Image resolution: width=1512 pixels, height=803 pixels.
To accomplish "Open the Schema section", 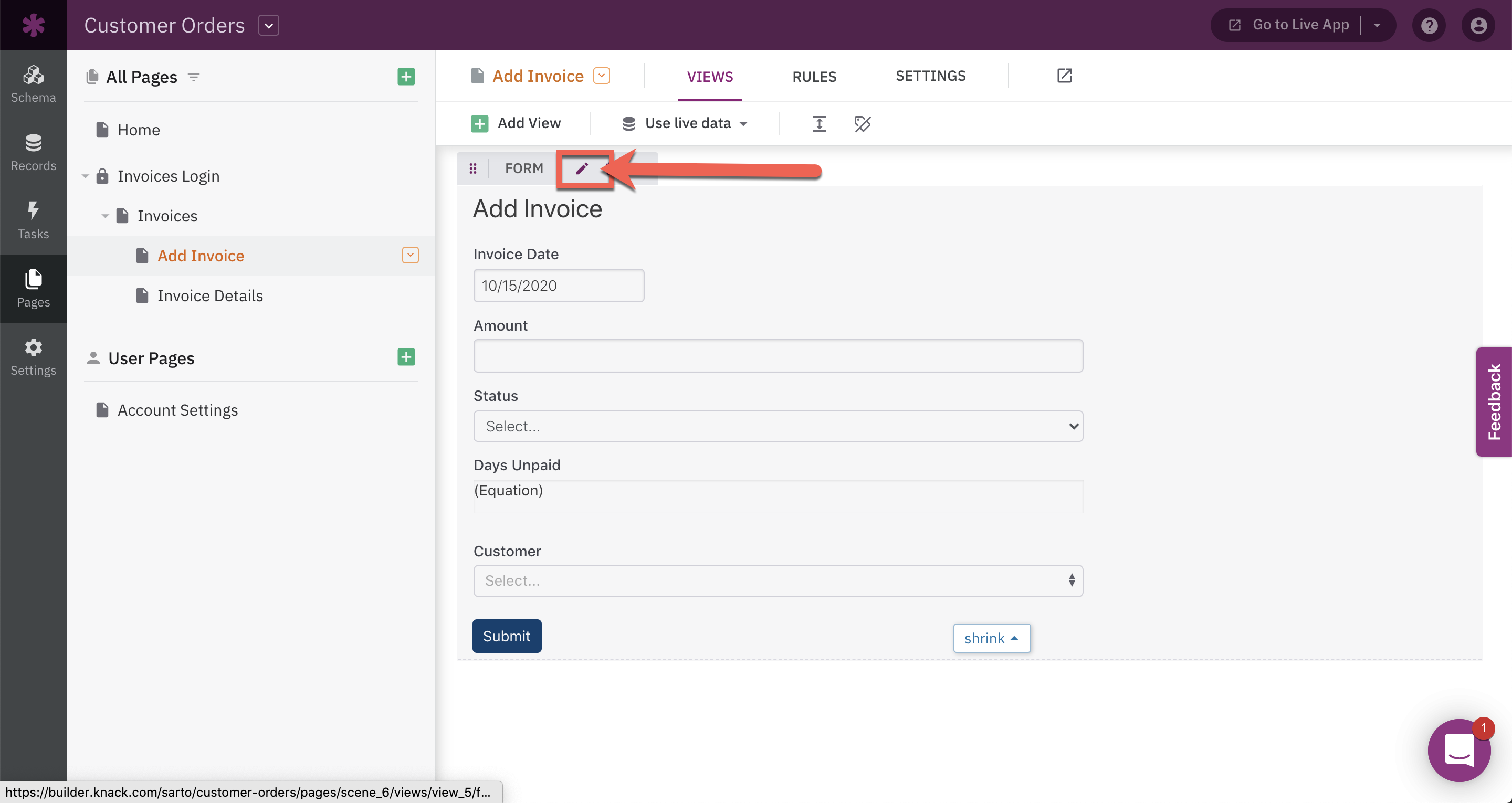I will [x=34, y=84].
